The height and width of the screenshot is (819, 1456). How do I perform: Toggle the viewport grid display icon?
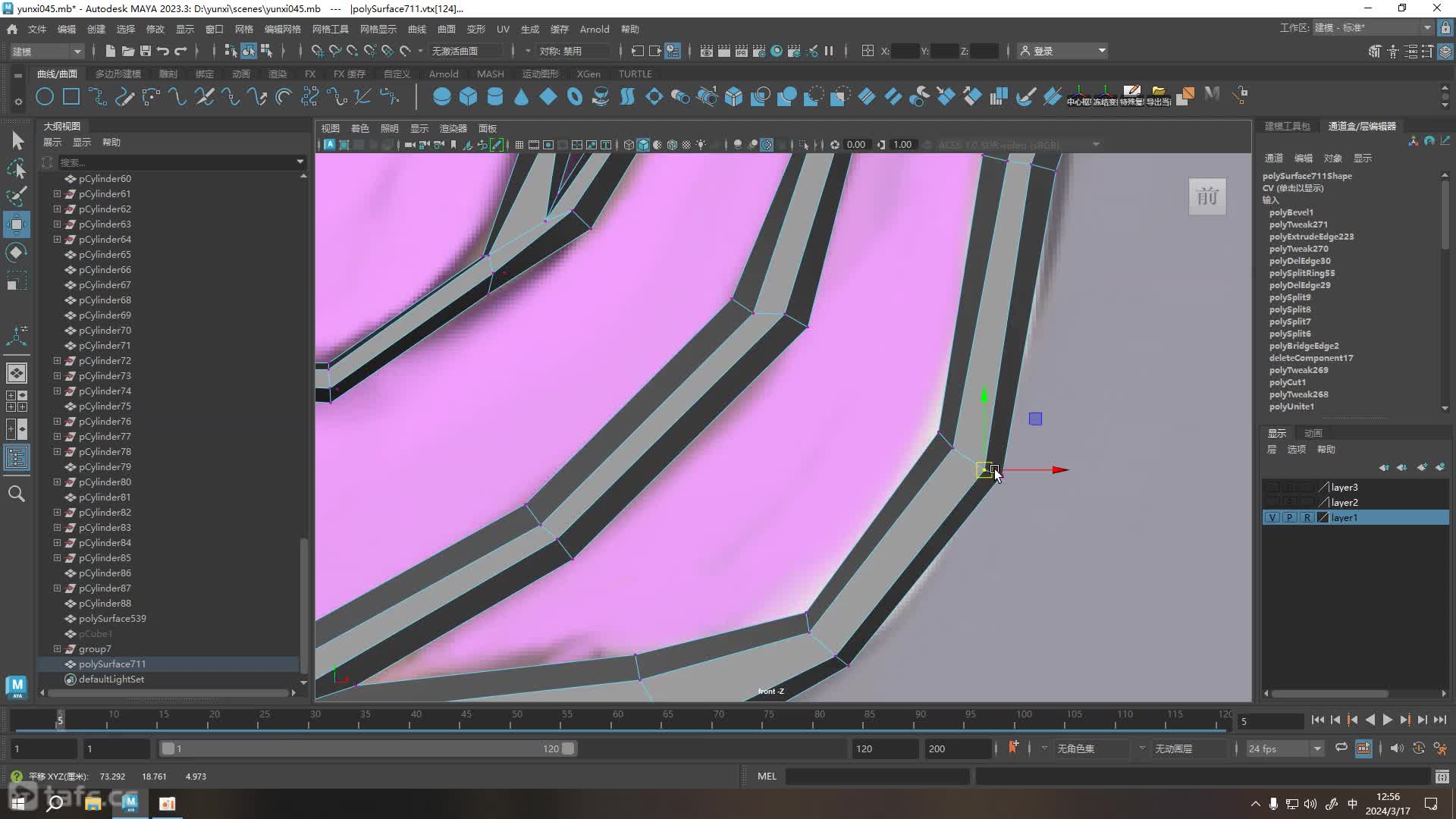(519, 145)
